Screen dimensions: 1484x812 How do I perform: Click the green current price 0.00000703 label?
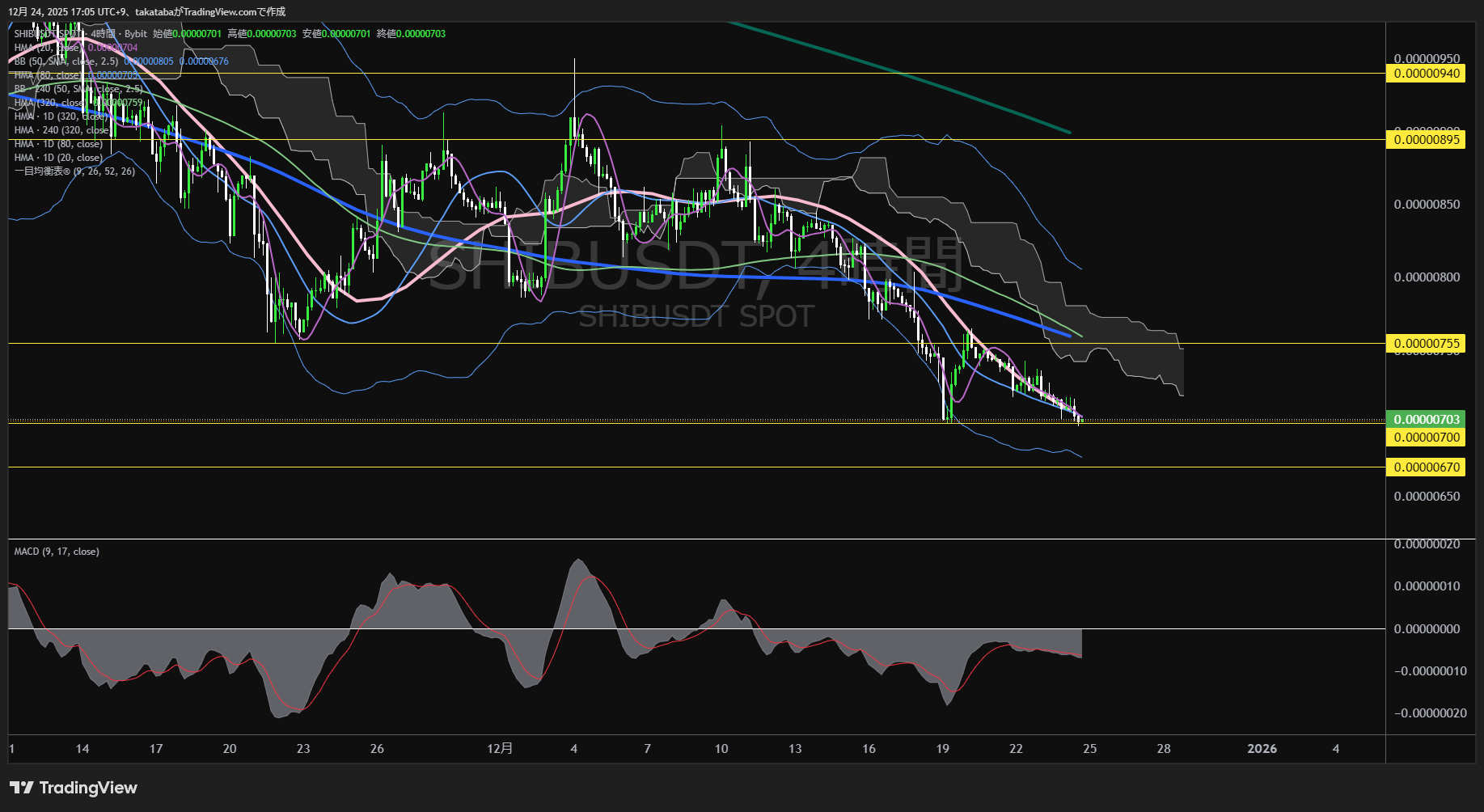coord(1427,419)
